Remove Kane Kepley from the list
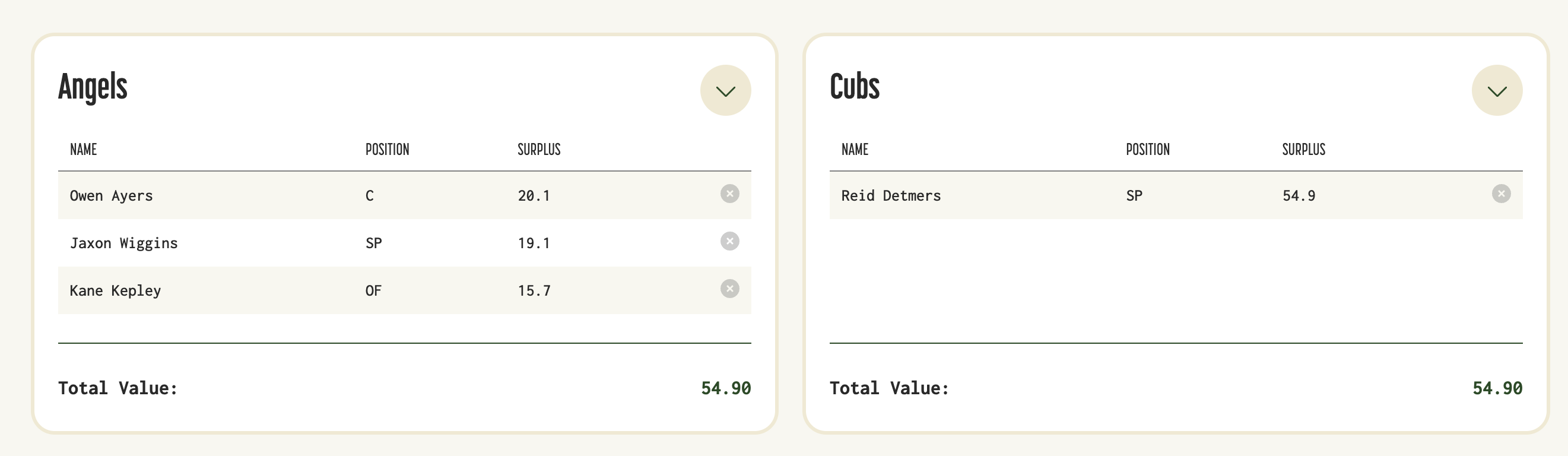This screenshot has width=1568, height=456. point(730,289)
